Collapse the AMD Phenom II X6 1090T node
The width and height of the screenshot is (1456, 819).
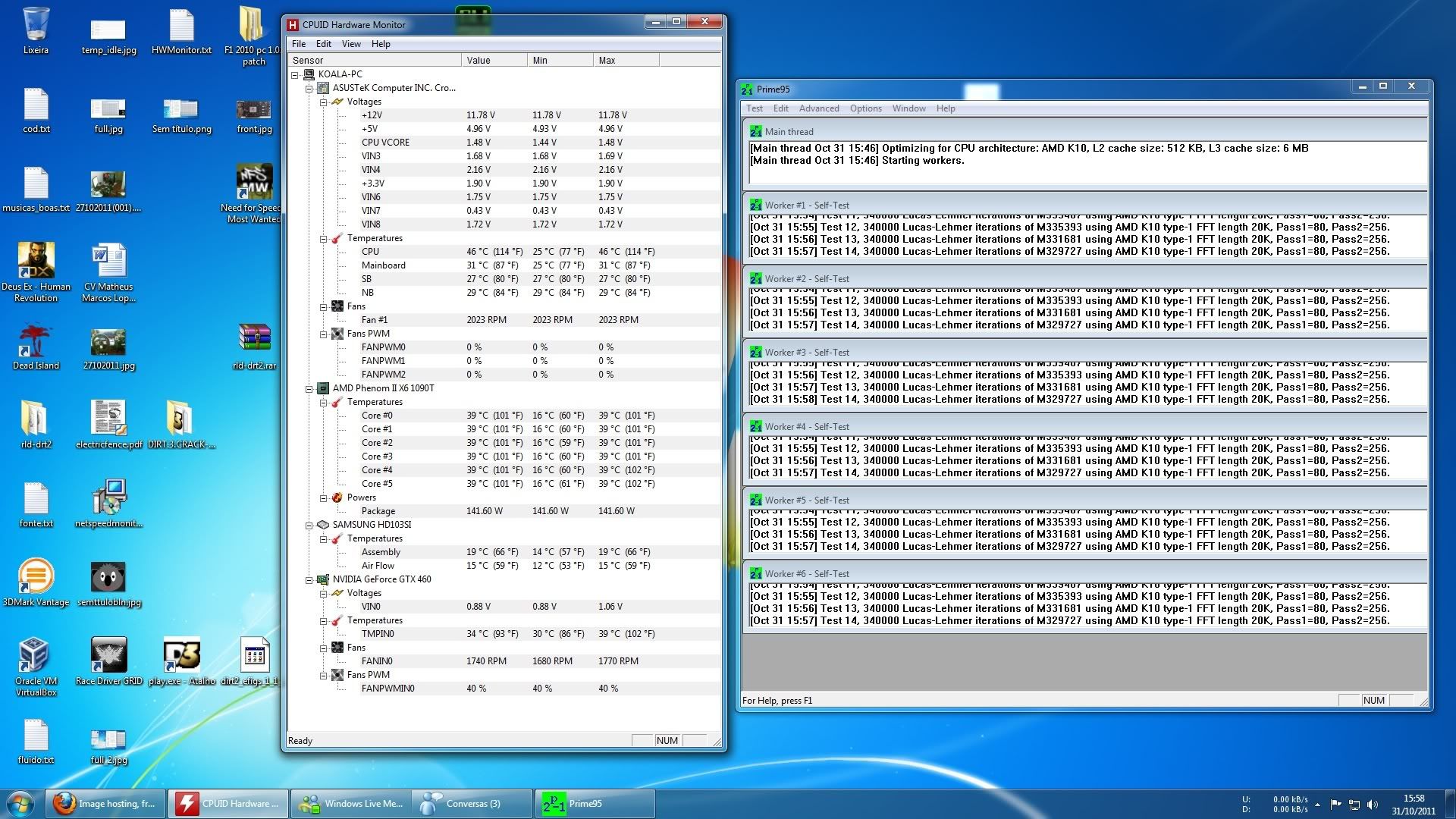(x=309, y=388)
